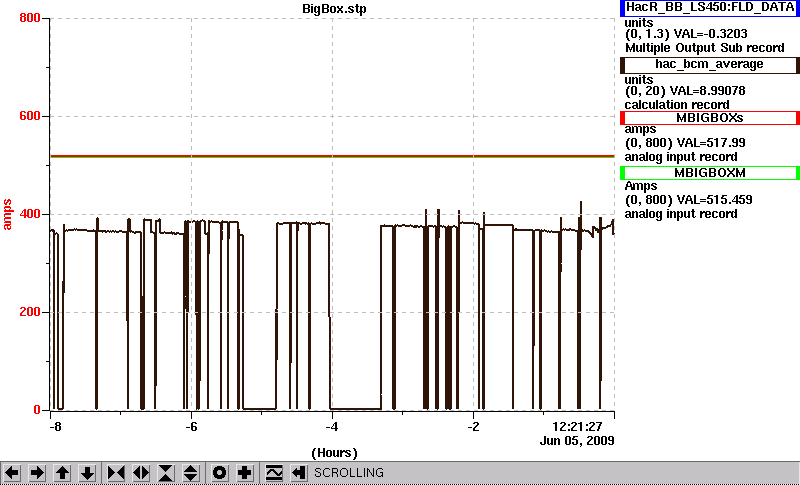The width and height of the screenshot is (800, 485).
Task: Click the horizontal zoom-out diamond icon
Action: click(141, 473)
